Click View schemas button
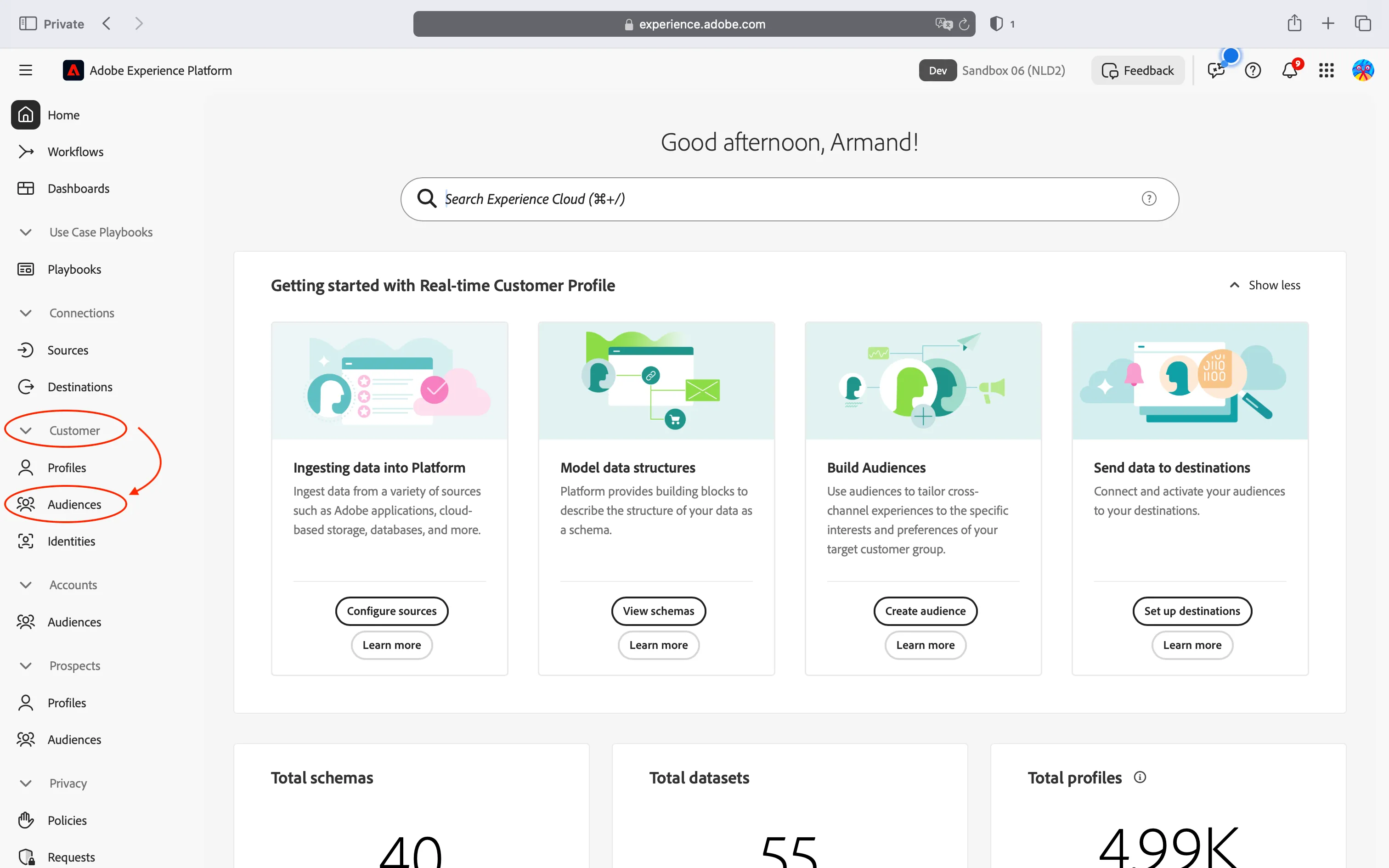 (x=658, y=611)
